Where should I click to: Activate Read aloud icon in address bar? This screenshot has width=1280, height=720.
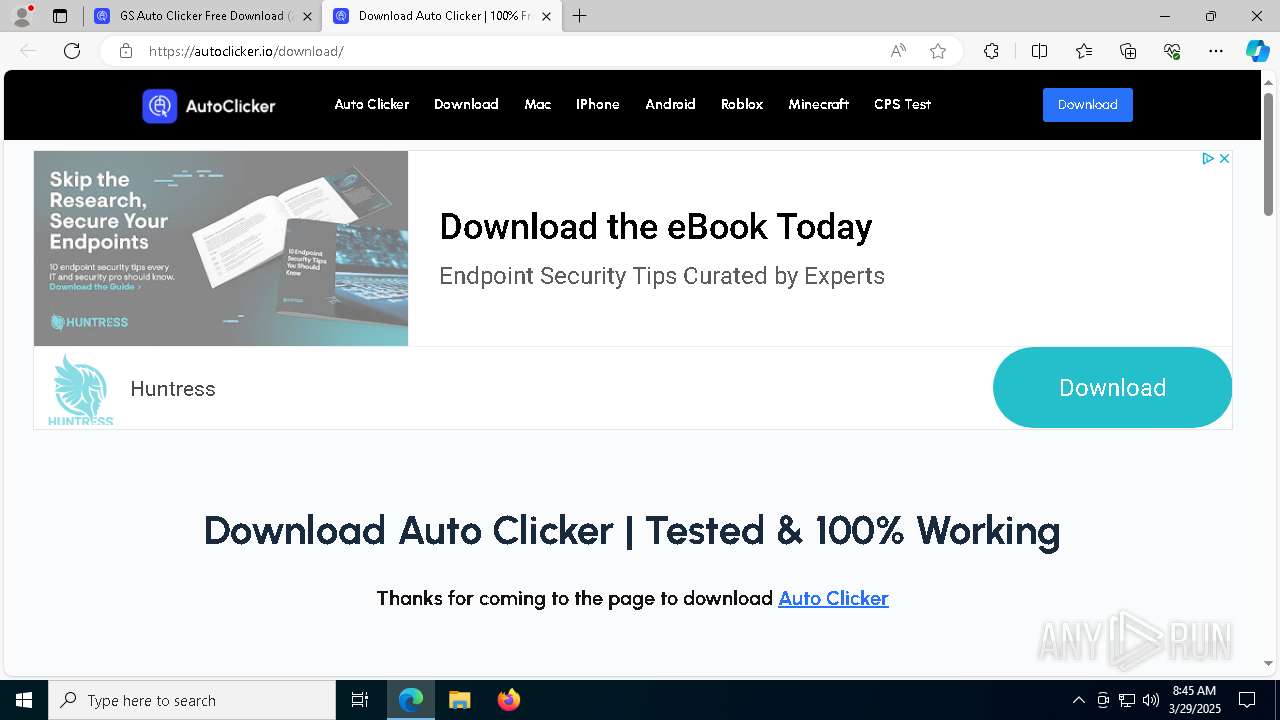[898, 51]
